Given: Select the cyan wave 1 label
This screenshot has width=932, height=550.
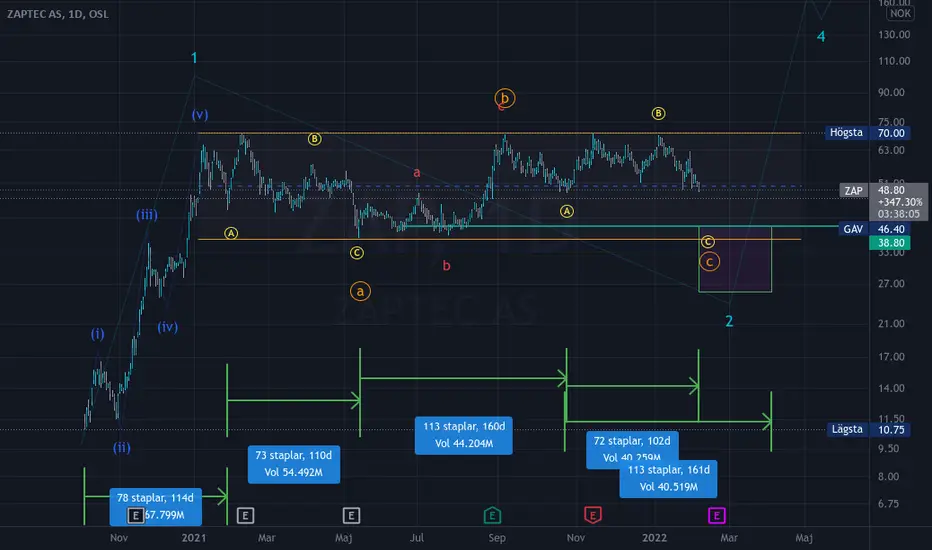Looking at the screenshot, I should click(x=194, y=58).
